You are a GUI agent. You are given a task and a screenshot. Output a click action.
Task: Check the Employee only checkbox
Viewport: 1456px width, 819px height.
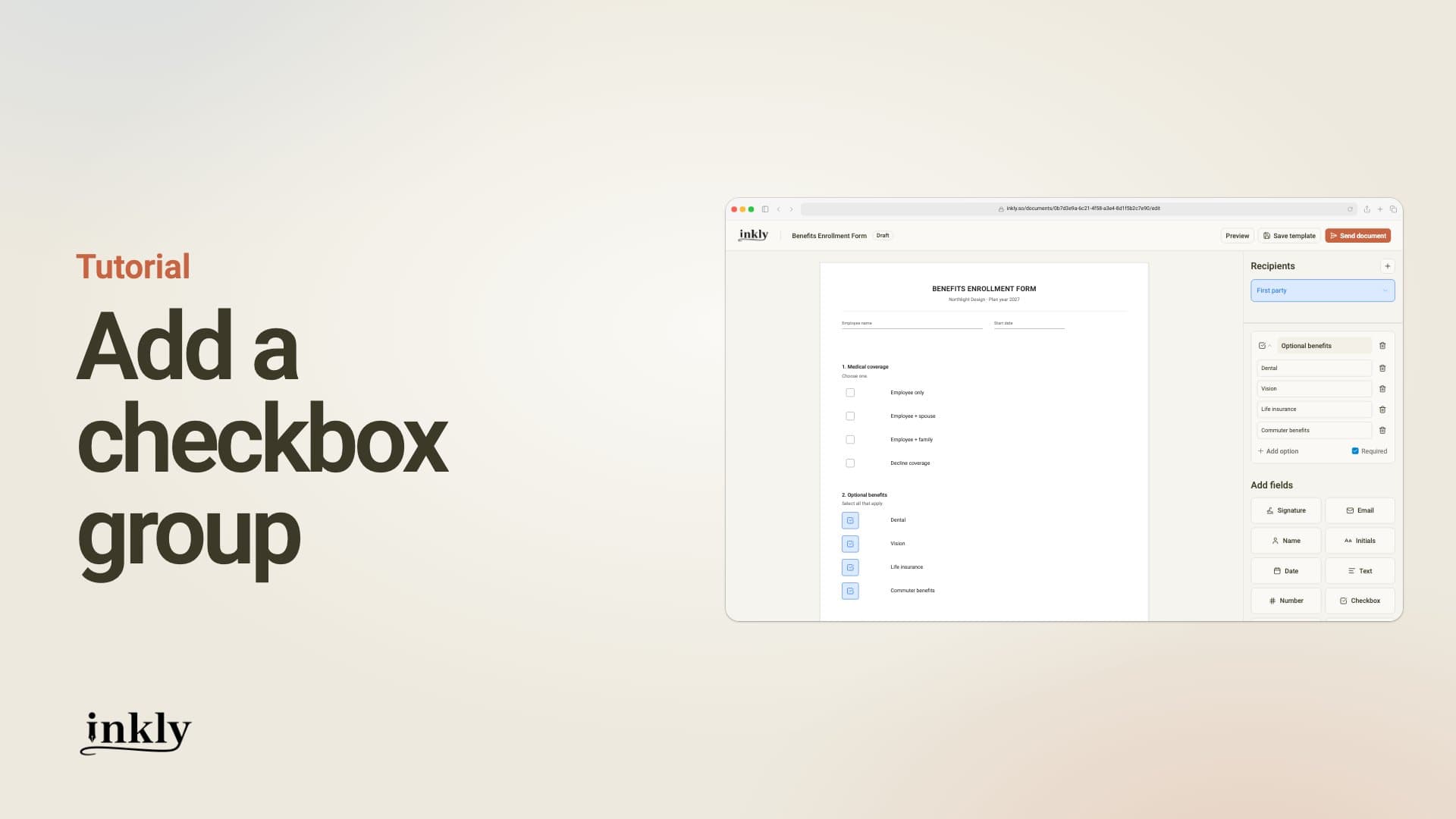coord(850,393)
